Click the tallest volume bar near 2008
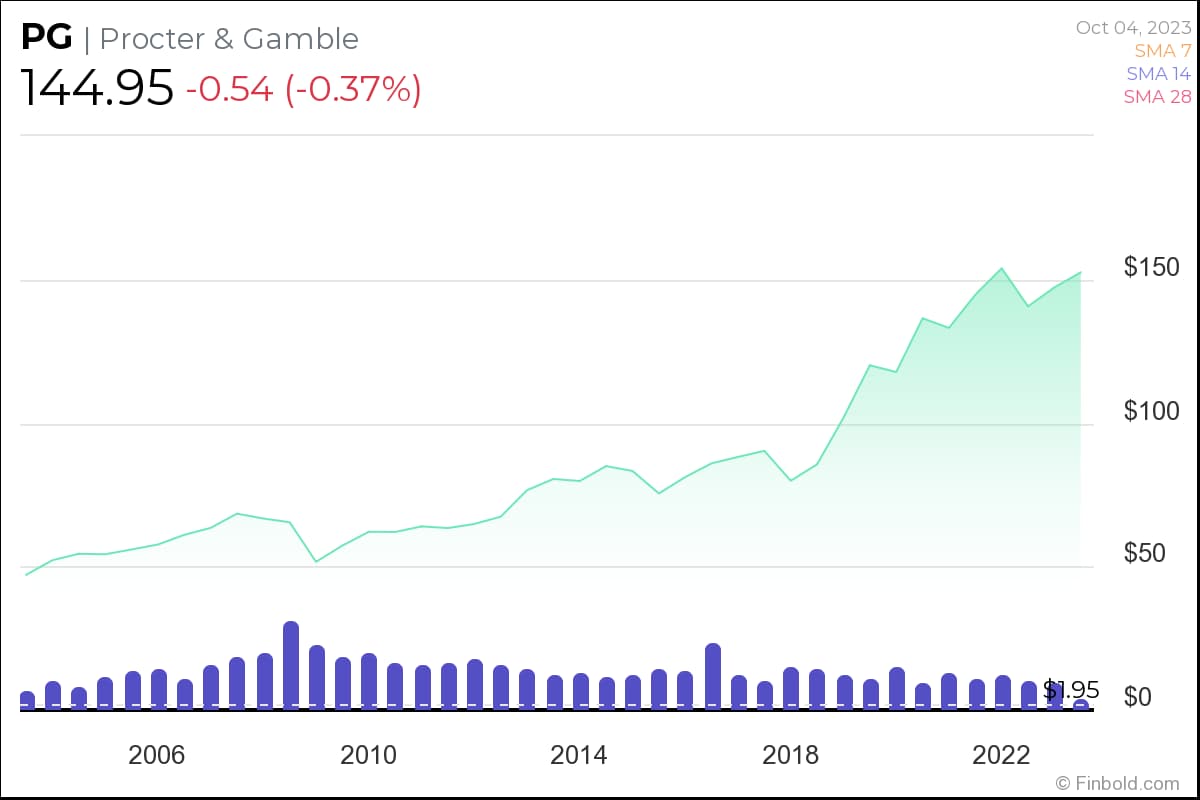This screenshot has height=800, width=1200. coord(291,665)
